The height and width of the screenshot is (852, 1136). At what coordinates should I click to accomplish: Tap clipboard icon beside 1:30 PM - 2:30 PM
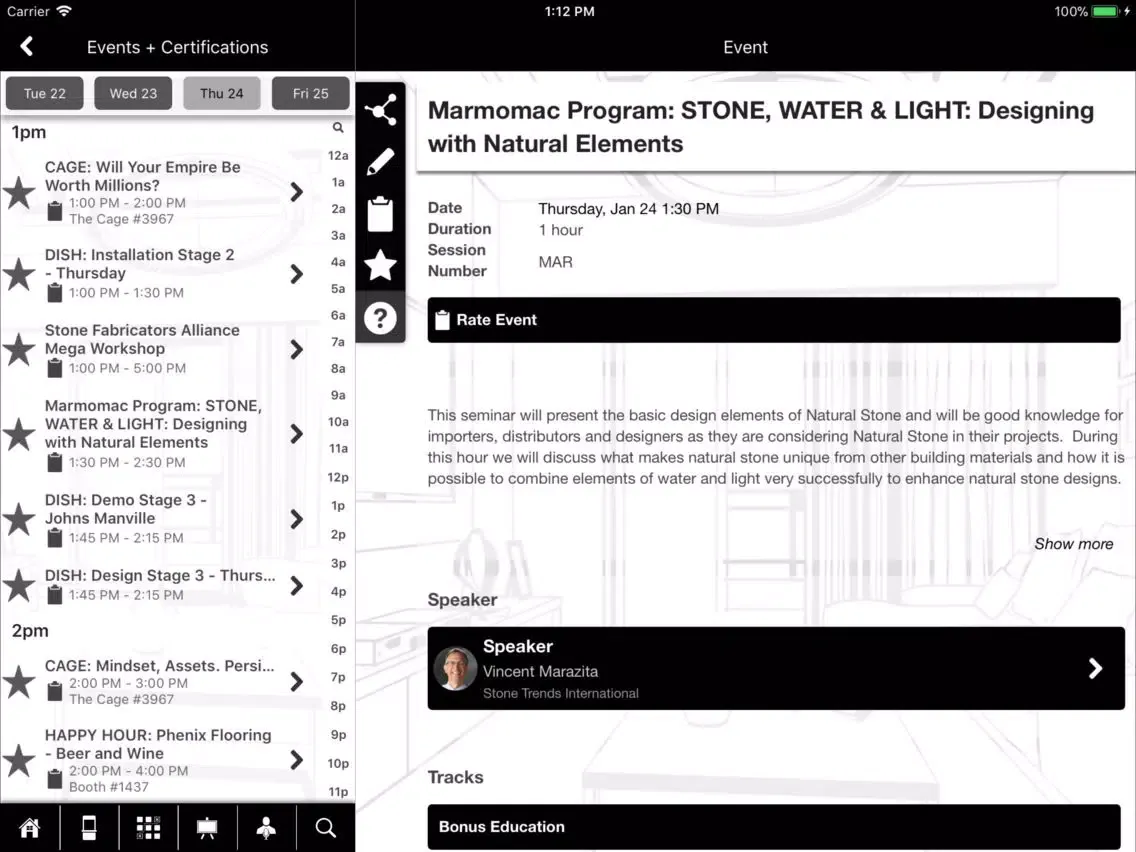click(x=54, y=462)
